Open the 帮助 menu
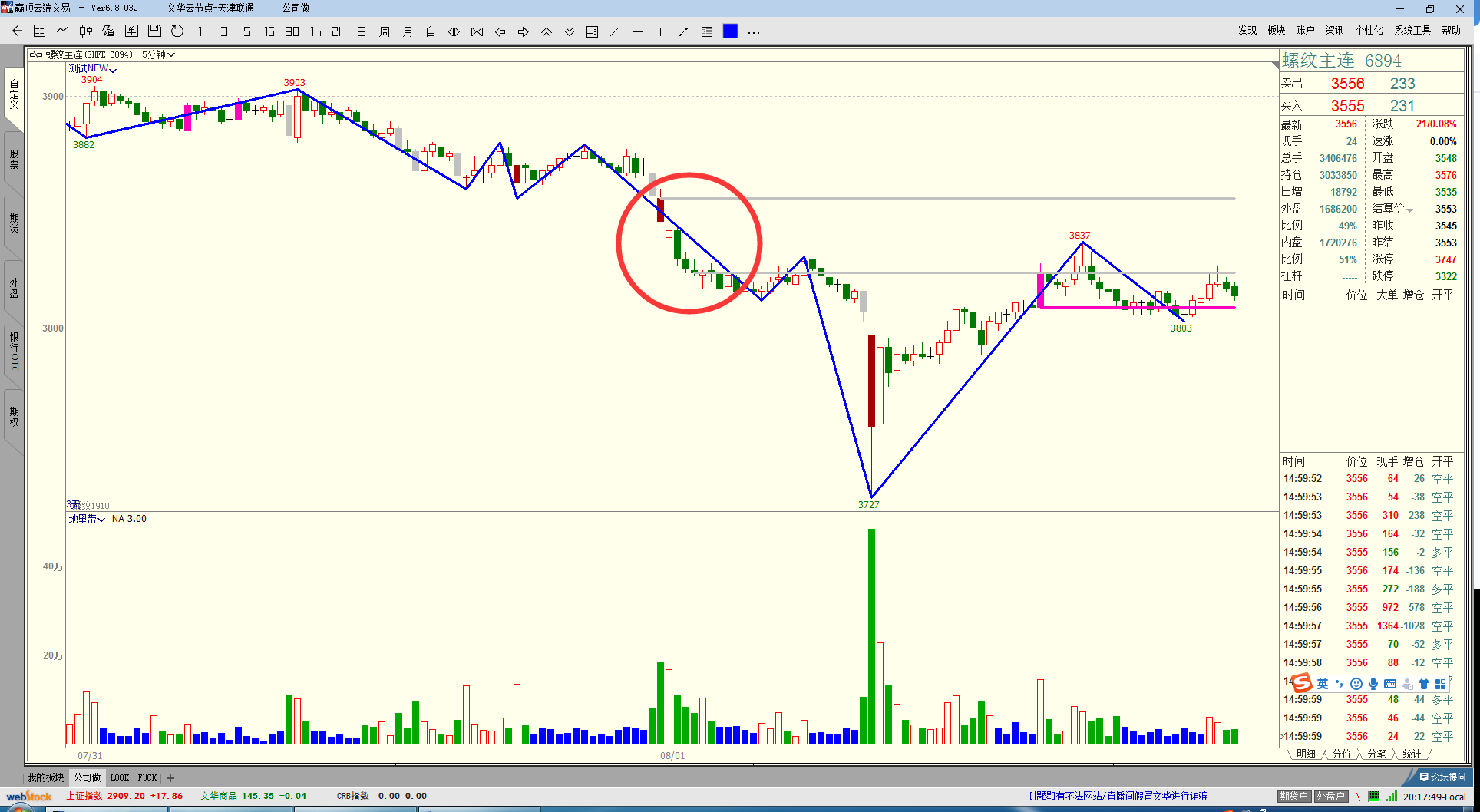The height and width of the screenshot is (812, 1480). click(x=1451, y=30)
